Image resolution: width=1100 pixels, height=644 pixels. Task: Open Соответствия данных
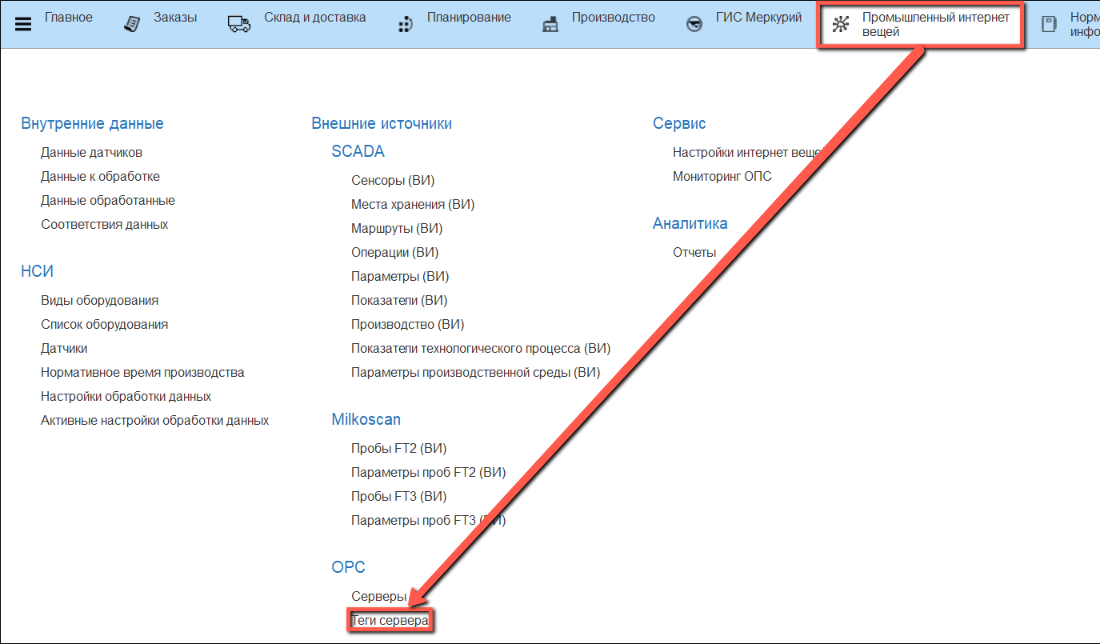105,224
